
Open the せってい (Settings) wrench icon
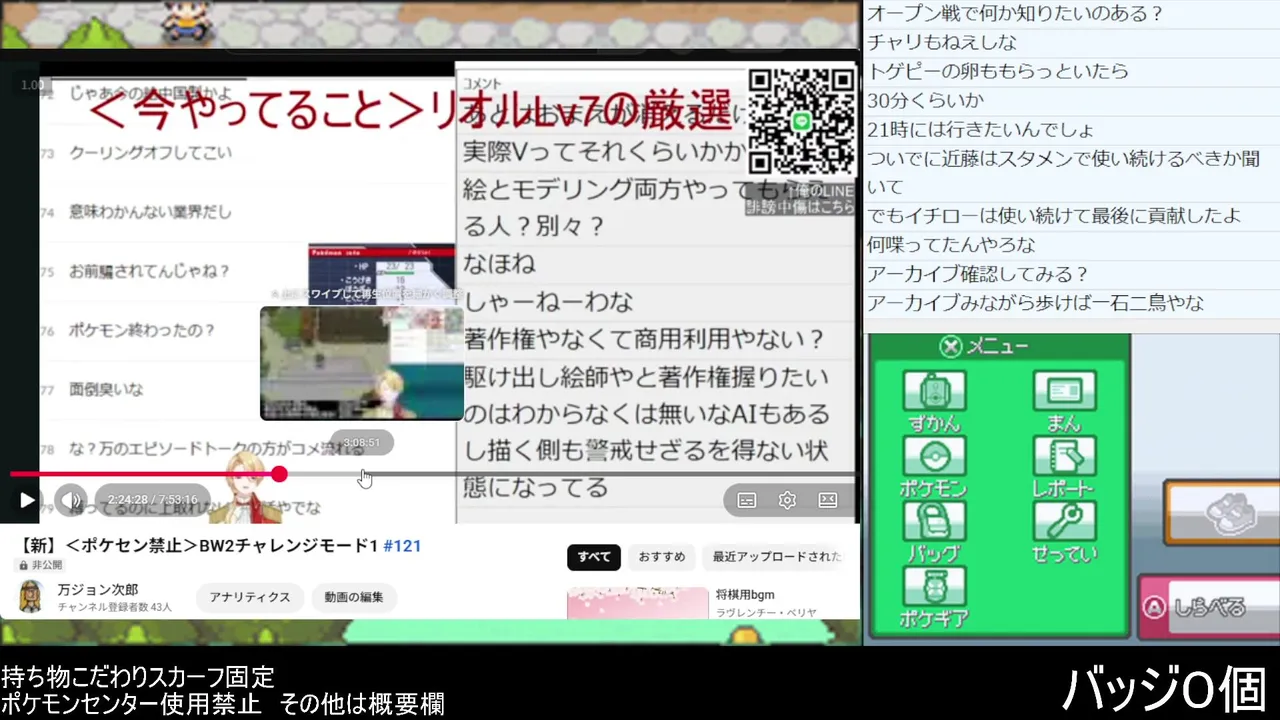1064,532
